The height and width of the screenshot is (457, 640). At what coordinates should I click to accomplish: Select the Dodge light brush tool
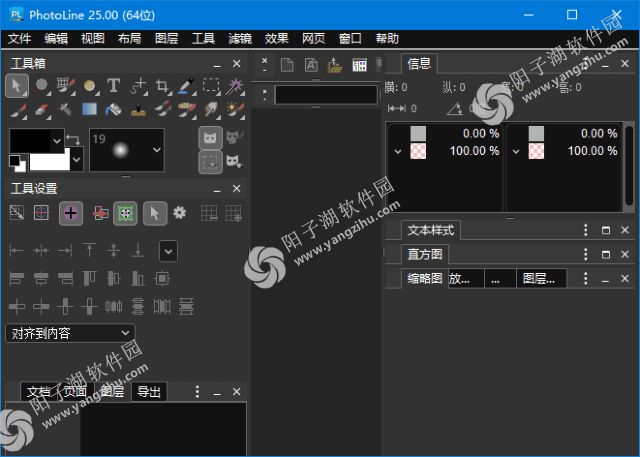point(236,110)
